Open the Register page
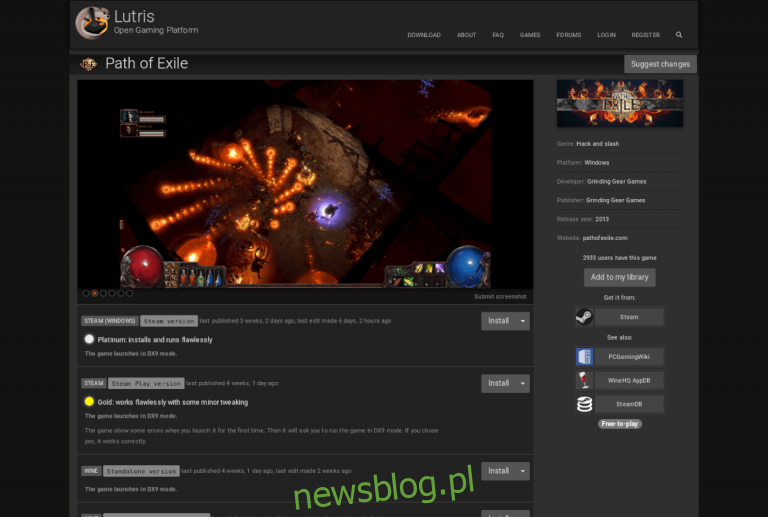The image size is (768, 517). tap(646, 35)
